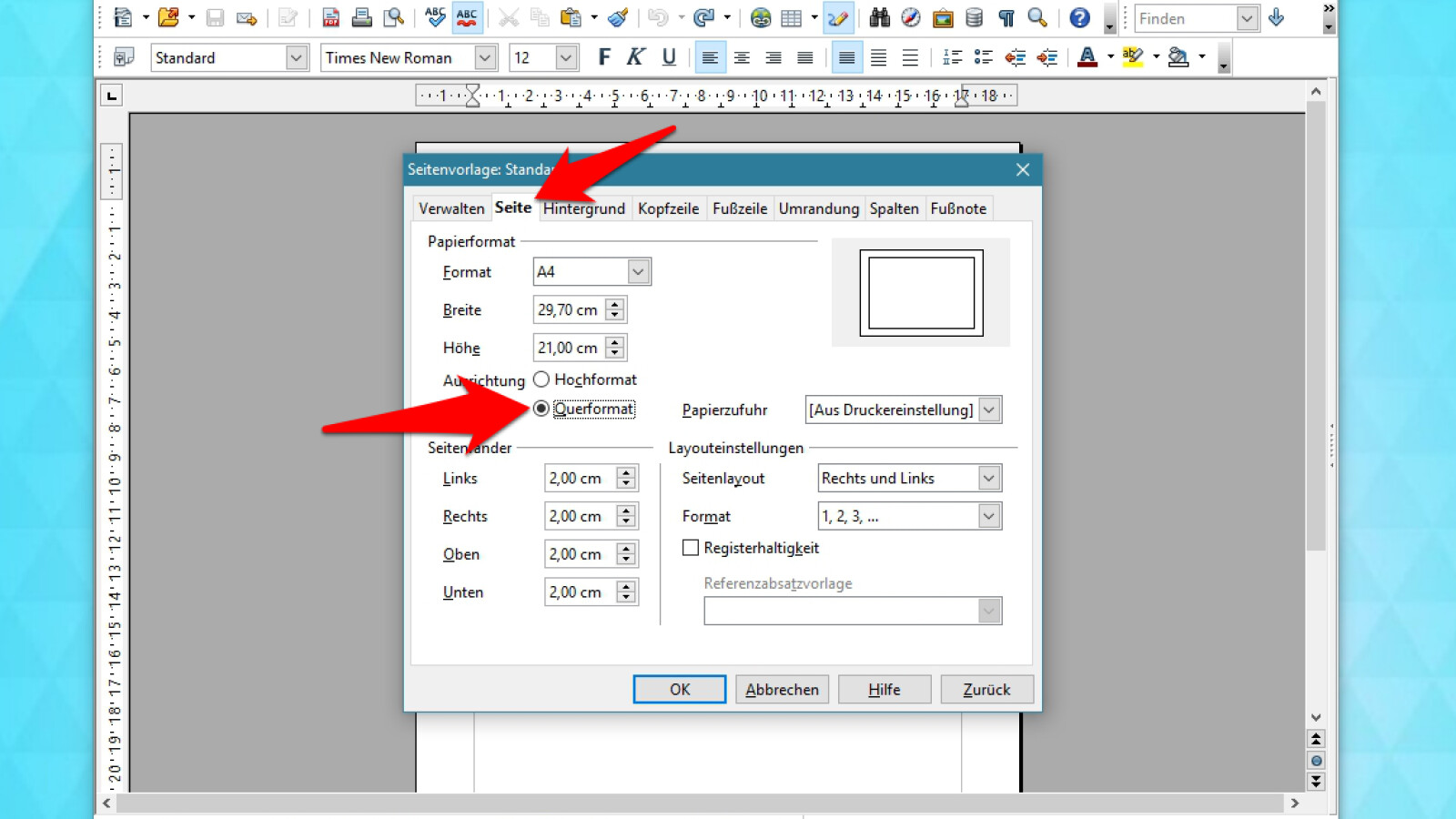Click the Breite width input field

569,310
